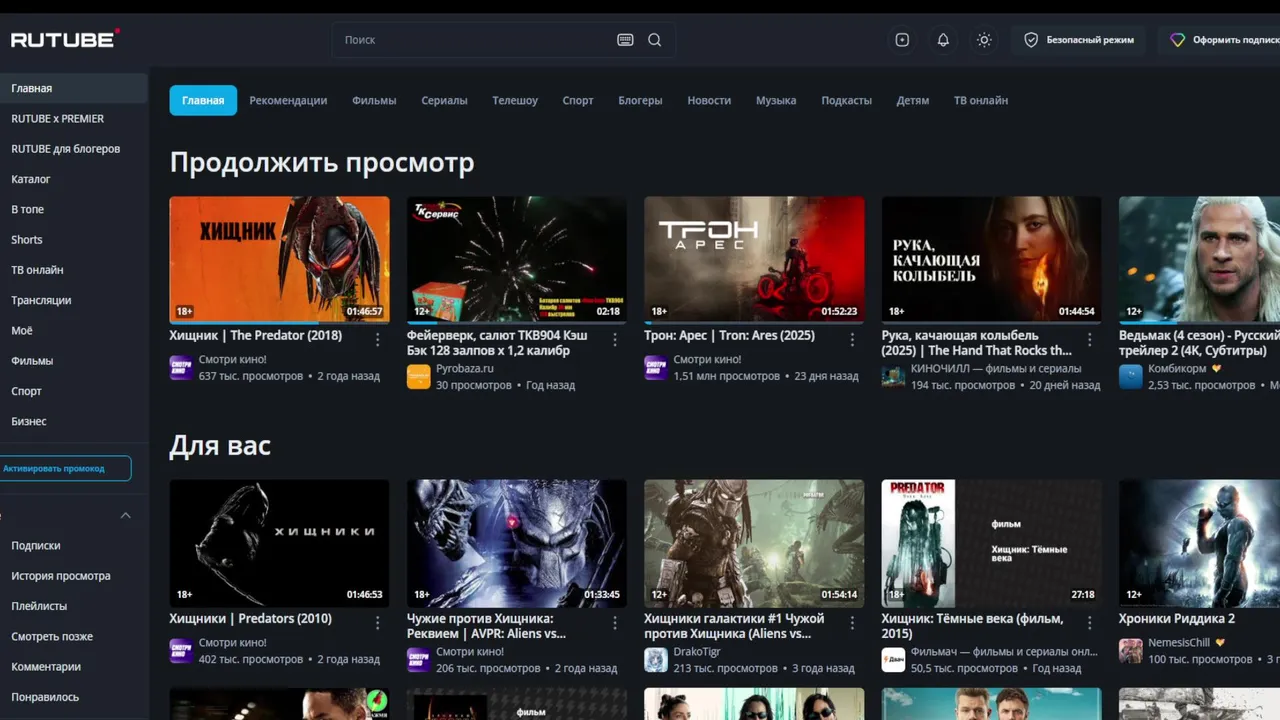Viewport: 1280px width, 720px height.
Task: Open options menu for Хищник The Predator (2018)
Action: (378, 340)
